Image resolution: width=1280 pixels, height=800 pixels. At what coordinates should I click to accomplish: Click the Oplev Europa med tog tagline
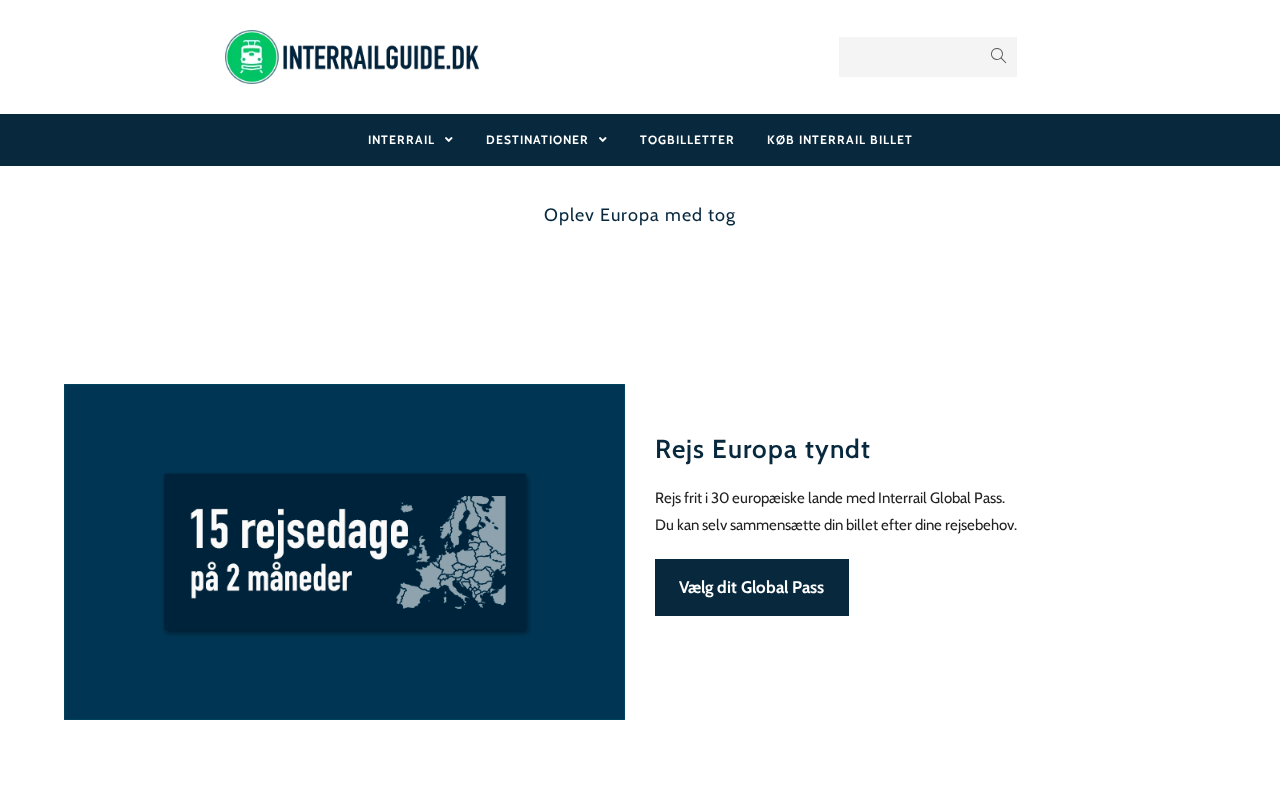(x=640, y=215)
